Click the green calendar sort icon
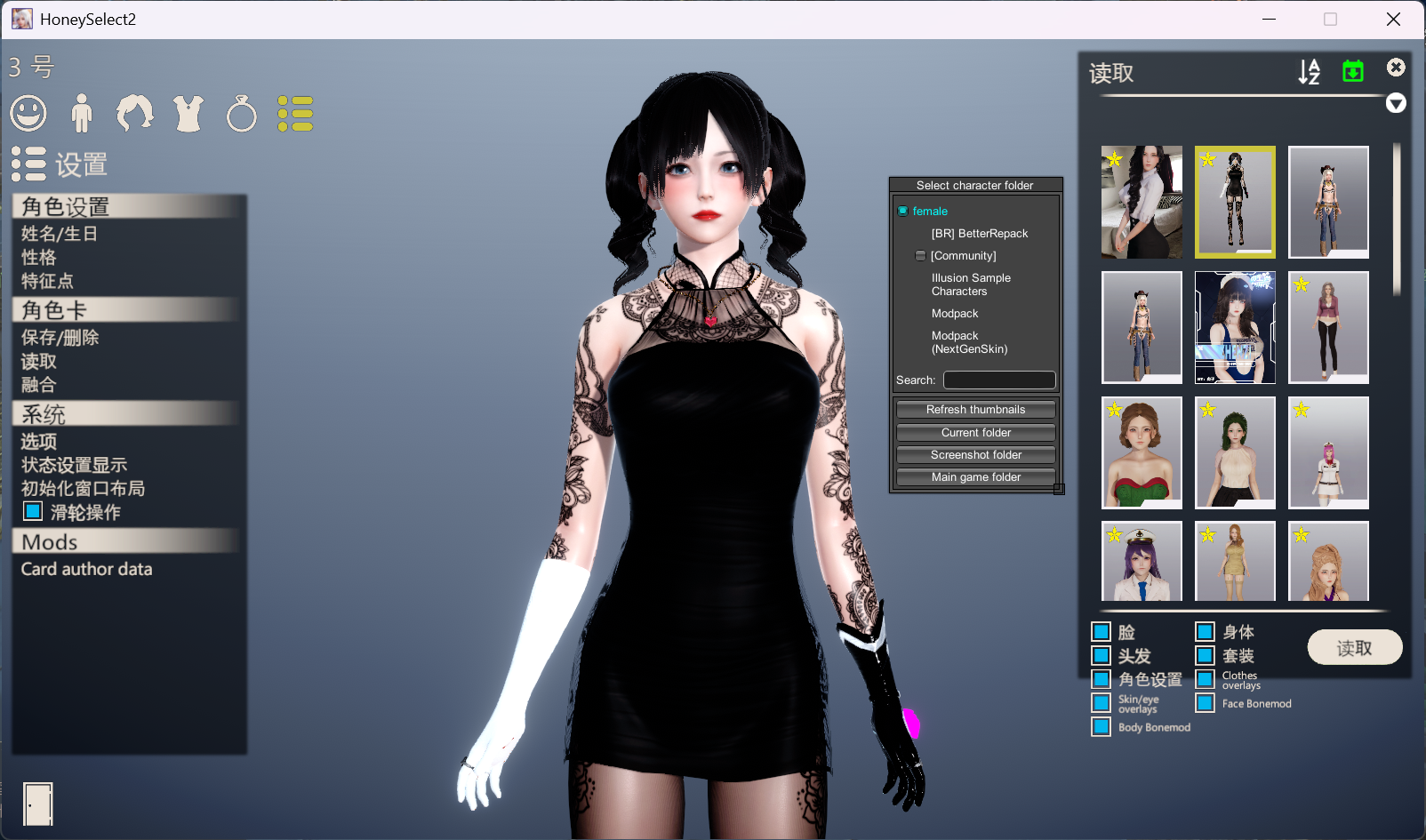The width and height of the screenshot is (1426, 840). (1353, 71)
